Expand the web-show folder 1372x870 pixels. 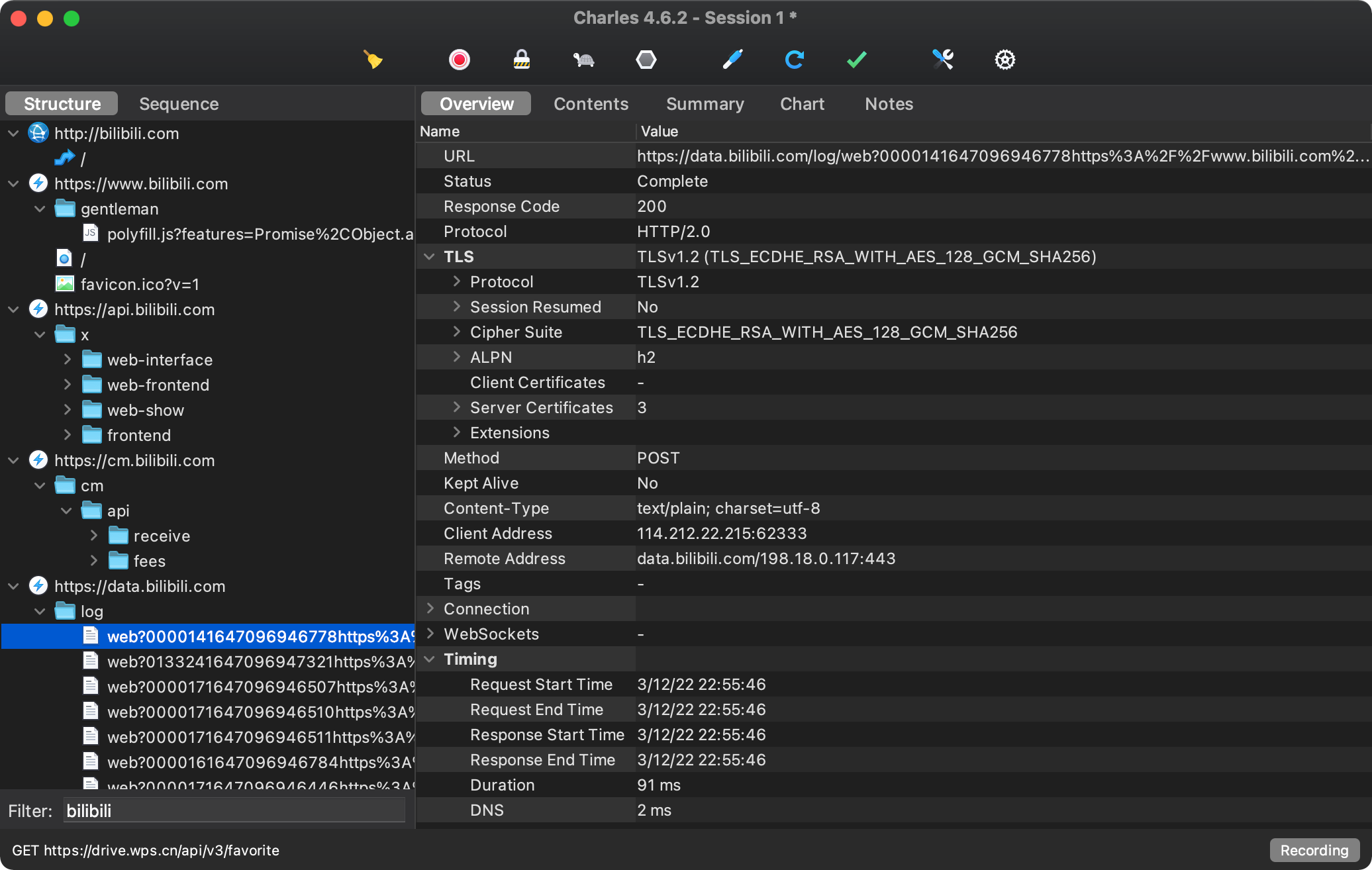point(67,410)
